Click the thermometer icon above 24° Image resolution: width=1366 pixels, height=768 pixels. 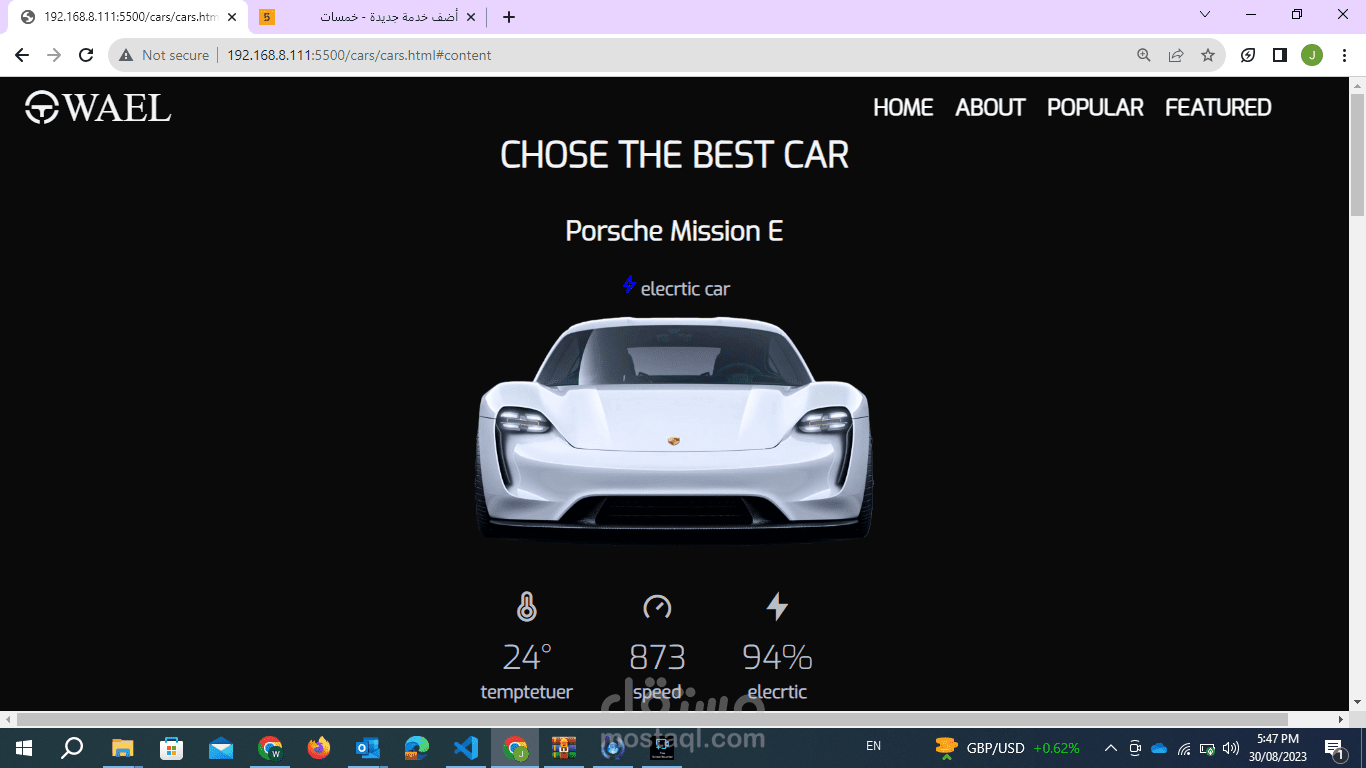527,607
